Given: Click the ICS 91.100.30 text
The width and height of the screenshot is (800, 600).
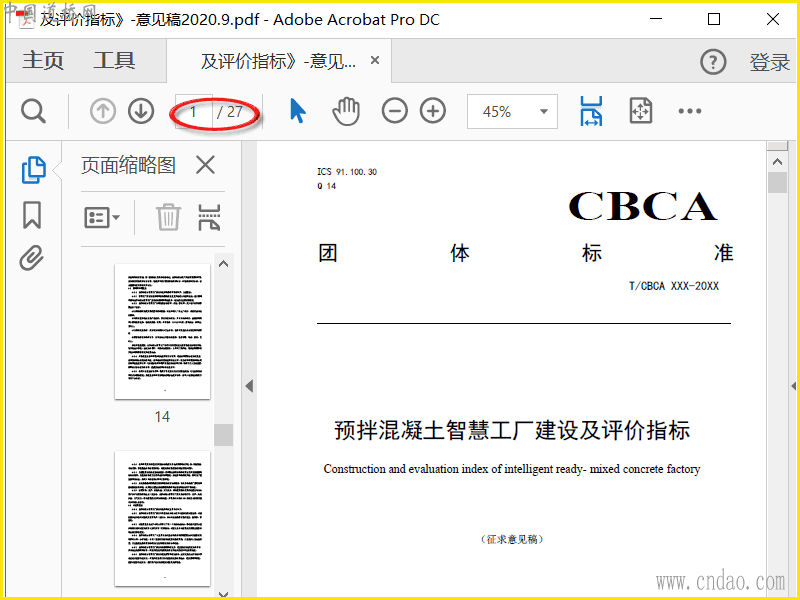Looking at the screenshot, I should pos(347,172).
